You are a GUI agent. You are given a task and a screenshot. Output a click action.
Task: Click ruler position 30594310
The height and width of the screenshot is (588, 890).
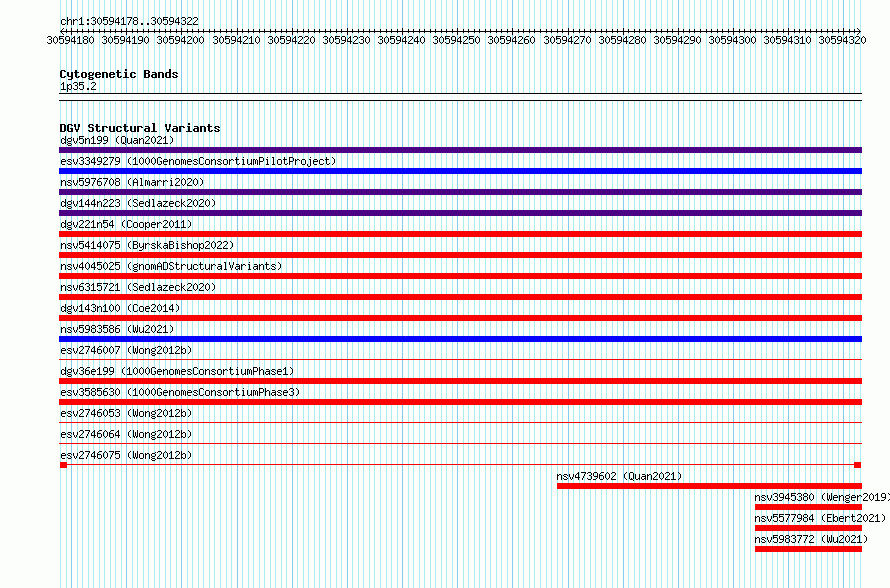tap(787, 40)
